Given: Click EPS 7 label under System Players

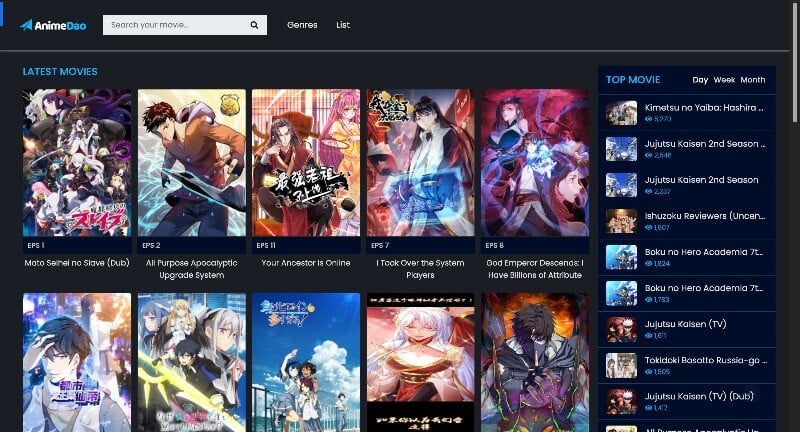Looking at the screenshot, I should tap(380, 245).
